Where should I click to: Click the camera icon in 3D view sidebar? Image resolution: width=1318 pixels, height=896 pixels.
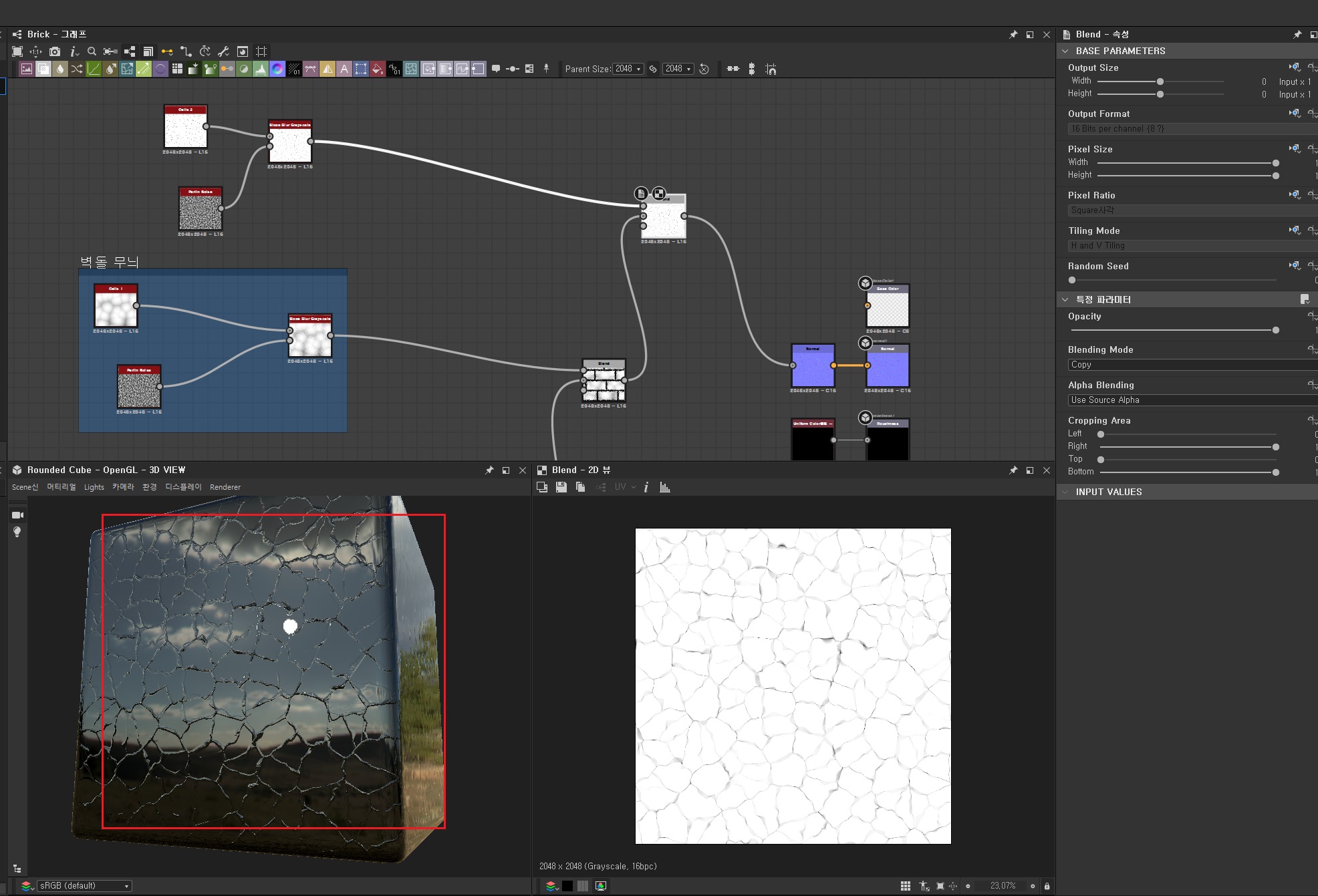(x=17, y=515)
